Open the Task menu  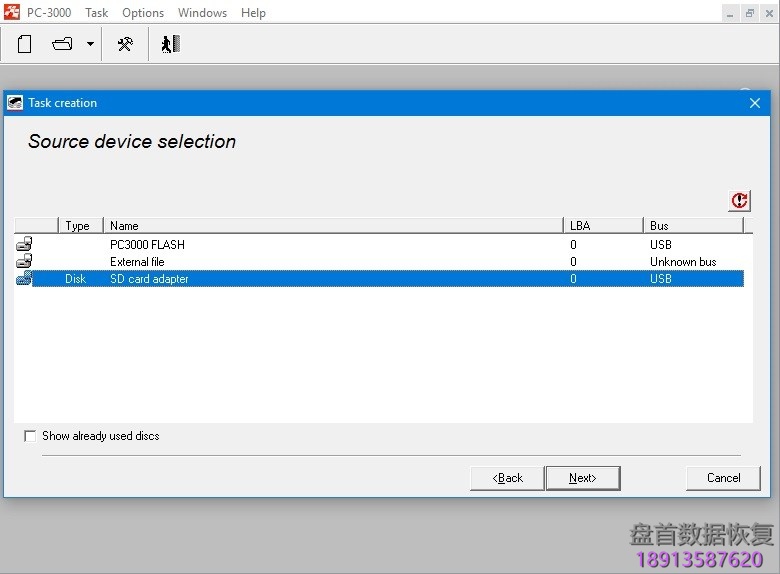point(96,13)
